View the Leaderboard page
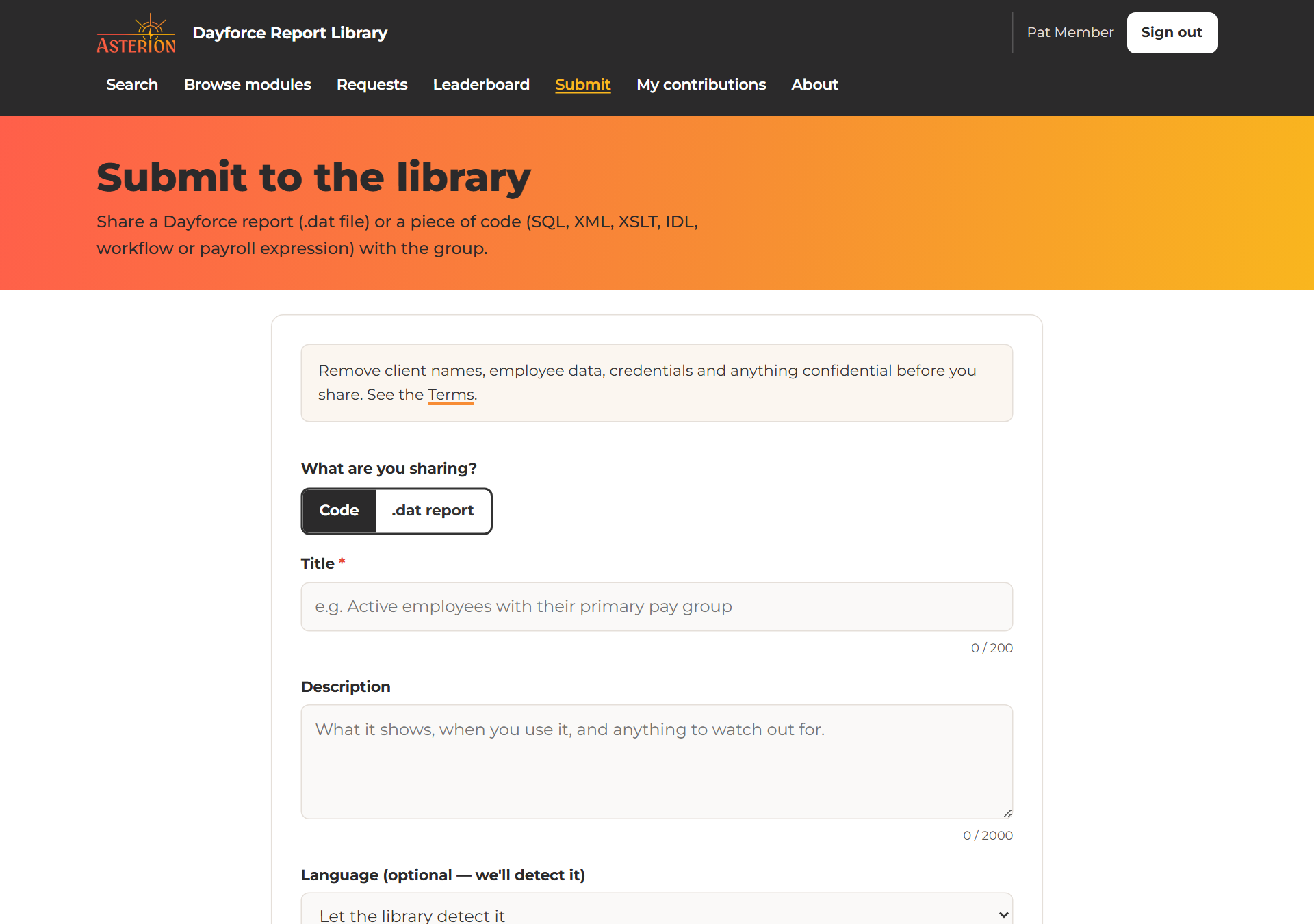Viewport: 1314px width, 924px height. pos(481,84)
